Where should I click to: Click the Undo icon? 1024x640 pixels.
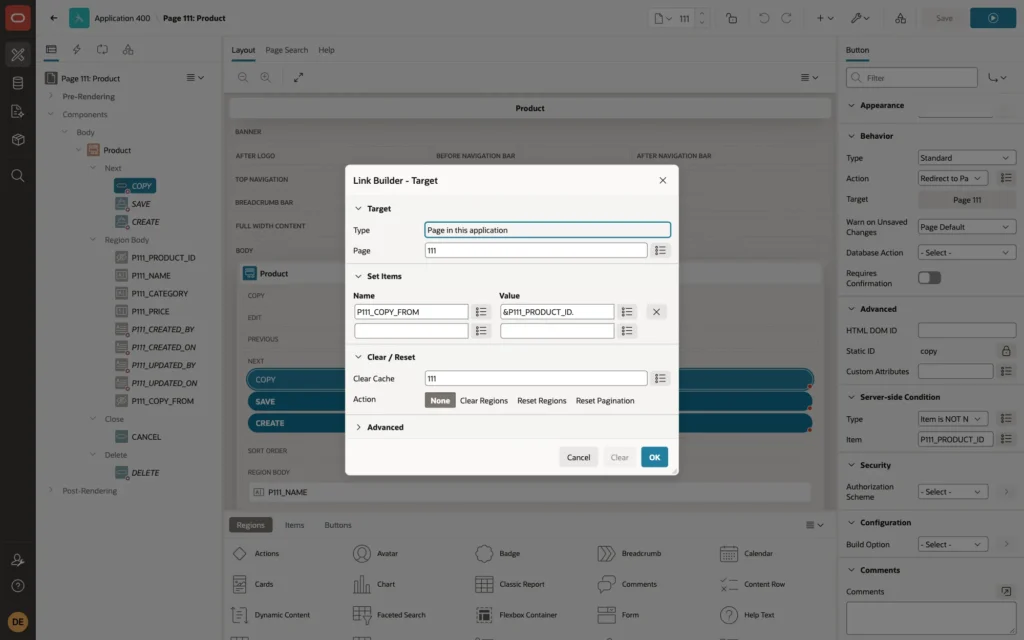coord(763,18)
